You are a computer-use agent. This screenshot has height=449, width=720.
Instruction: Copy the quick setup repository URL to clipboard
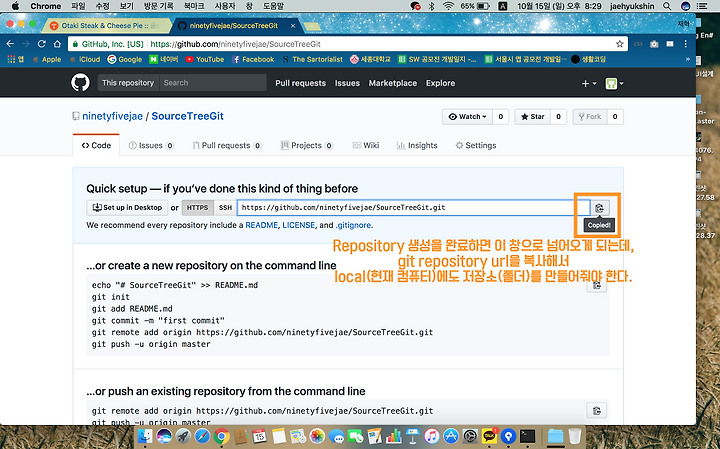[x=599, y=208]
